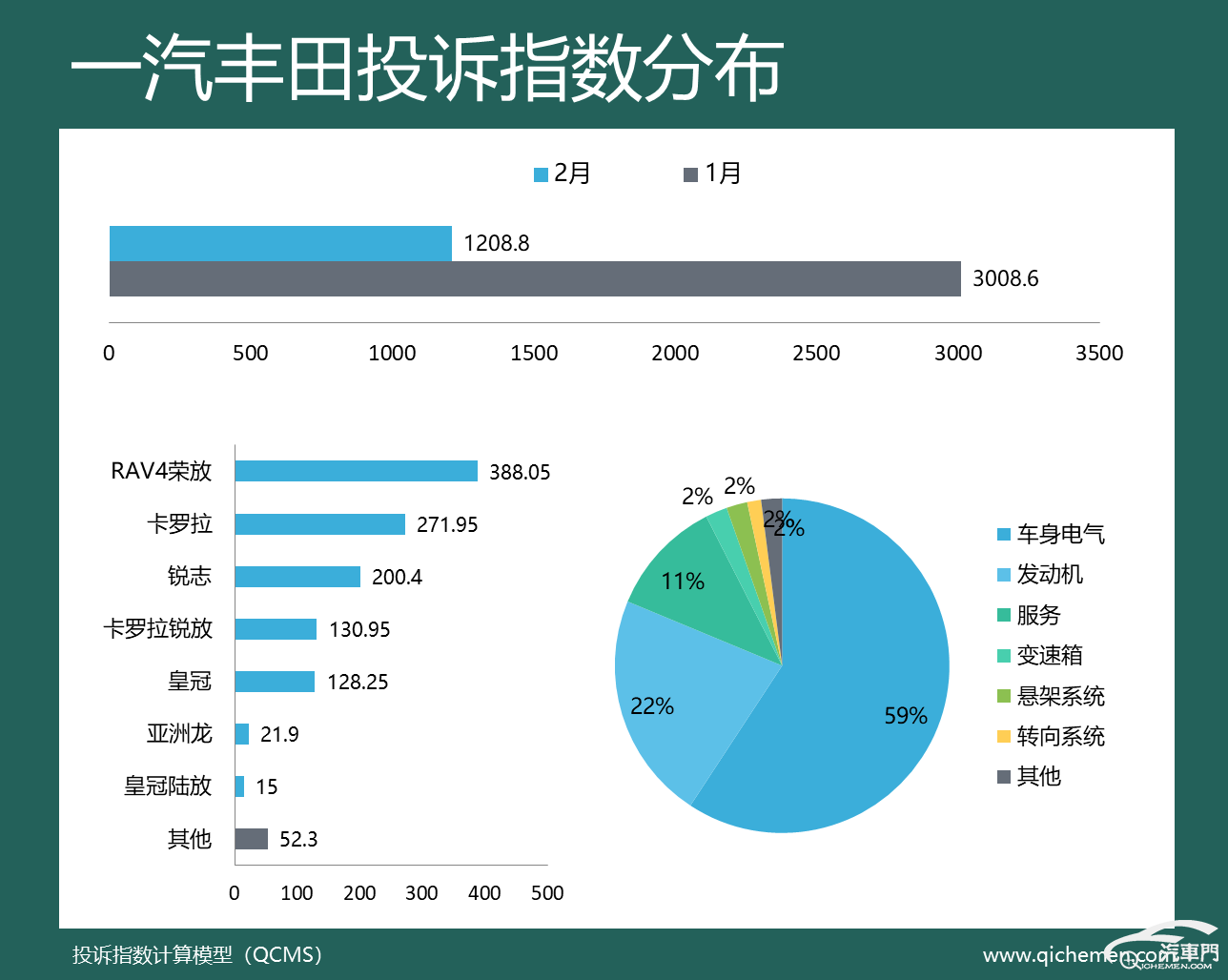Click the 其他 pie legend color square
The image size is (1228, 980).
pyautogui.click(x=1003, y=777)
